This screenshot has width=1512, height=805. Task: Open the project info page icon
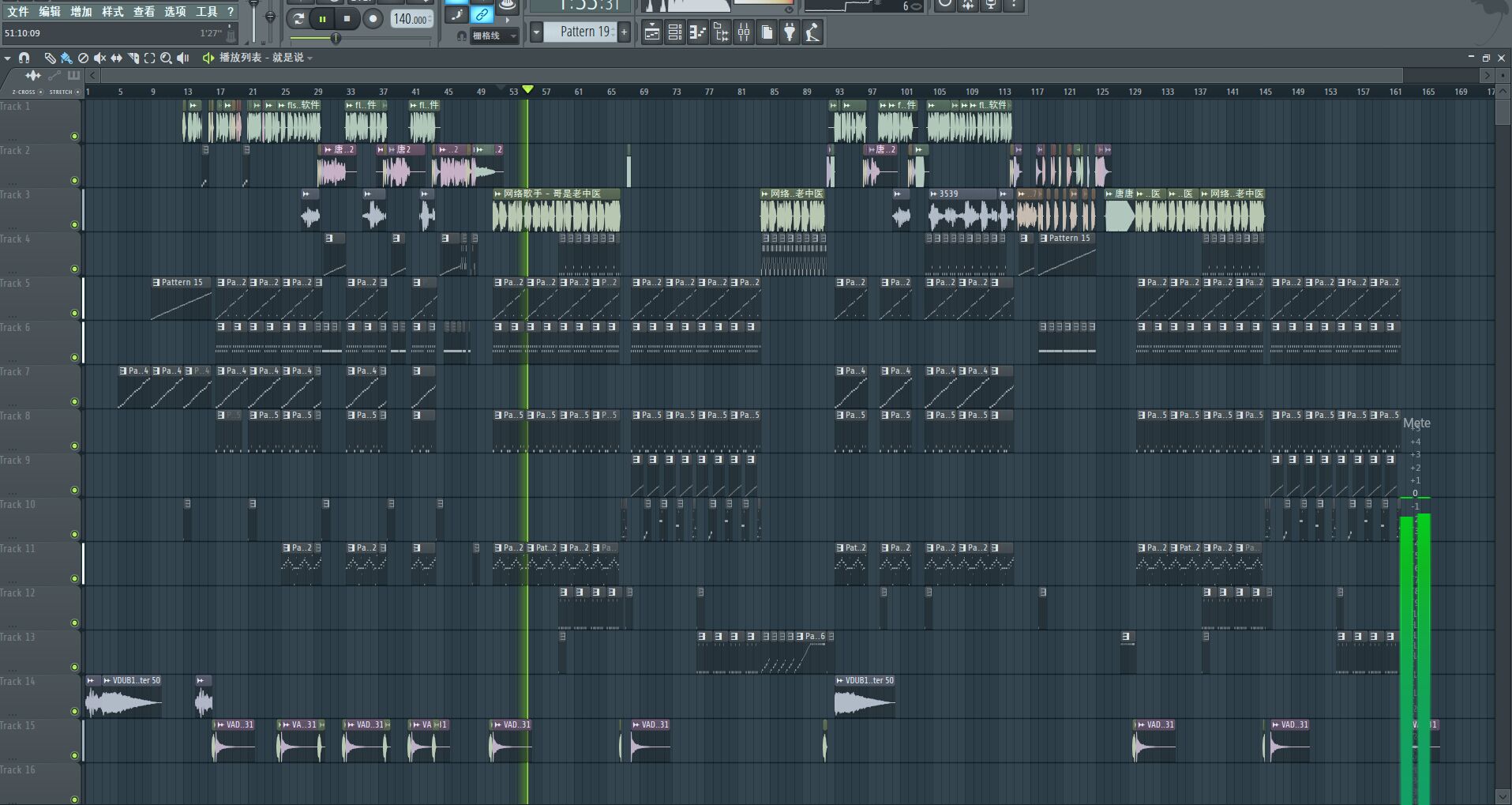pyautogui.click(x=767, y=32)
